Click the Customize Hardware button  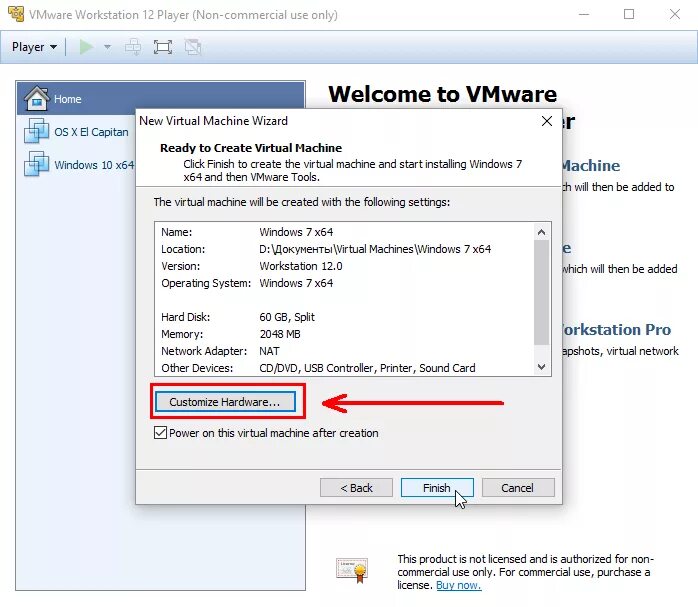(x=225, y=402)
